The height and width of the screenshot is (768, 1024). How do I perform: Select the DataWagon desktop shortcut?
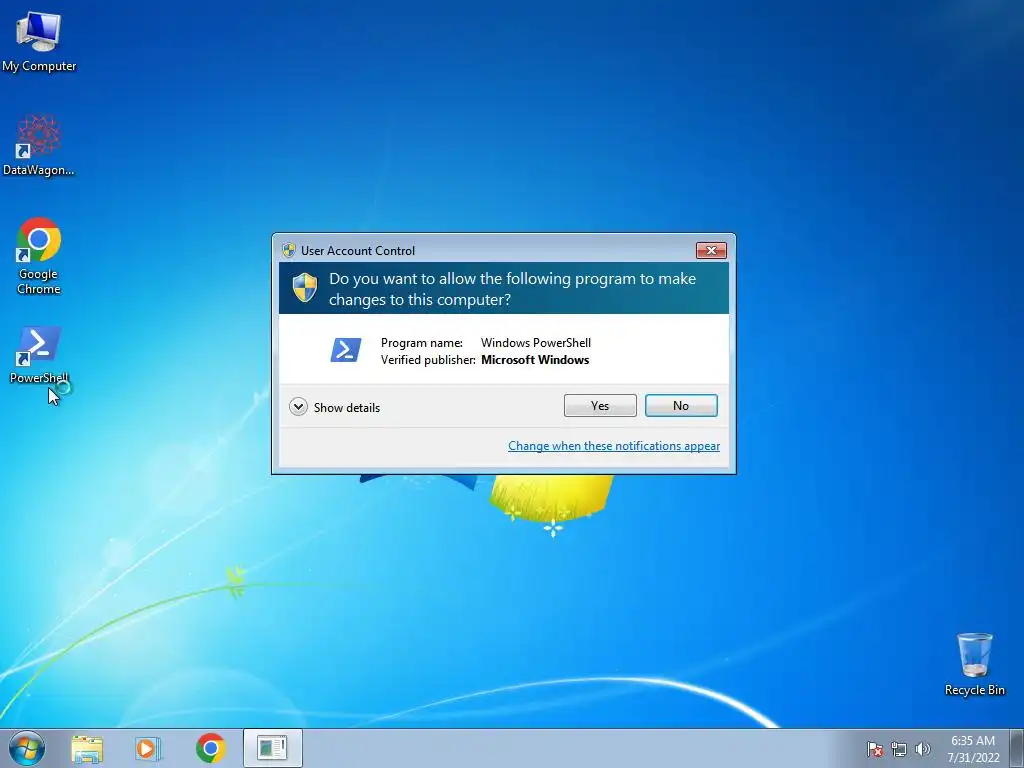pyautogui.click(x=39, y=145)
